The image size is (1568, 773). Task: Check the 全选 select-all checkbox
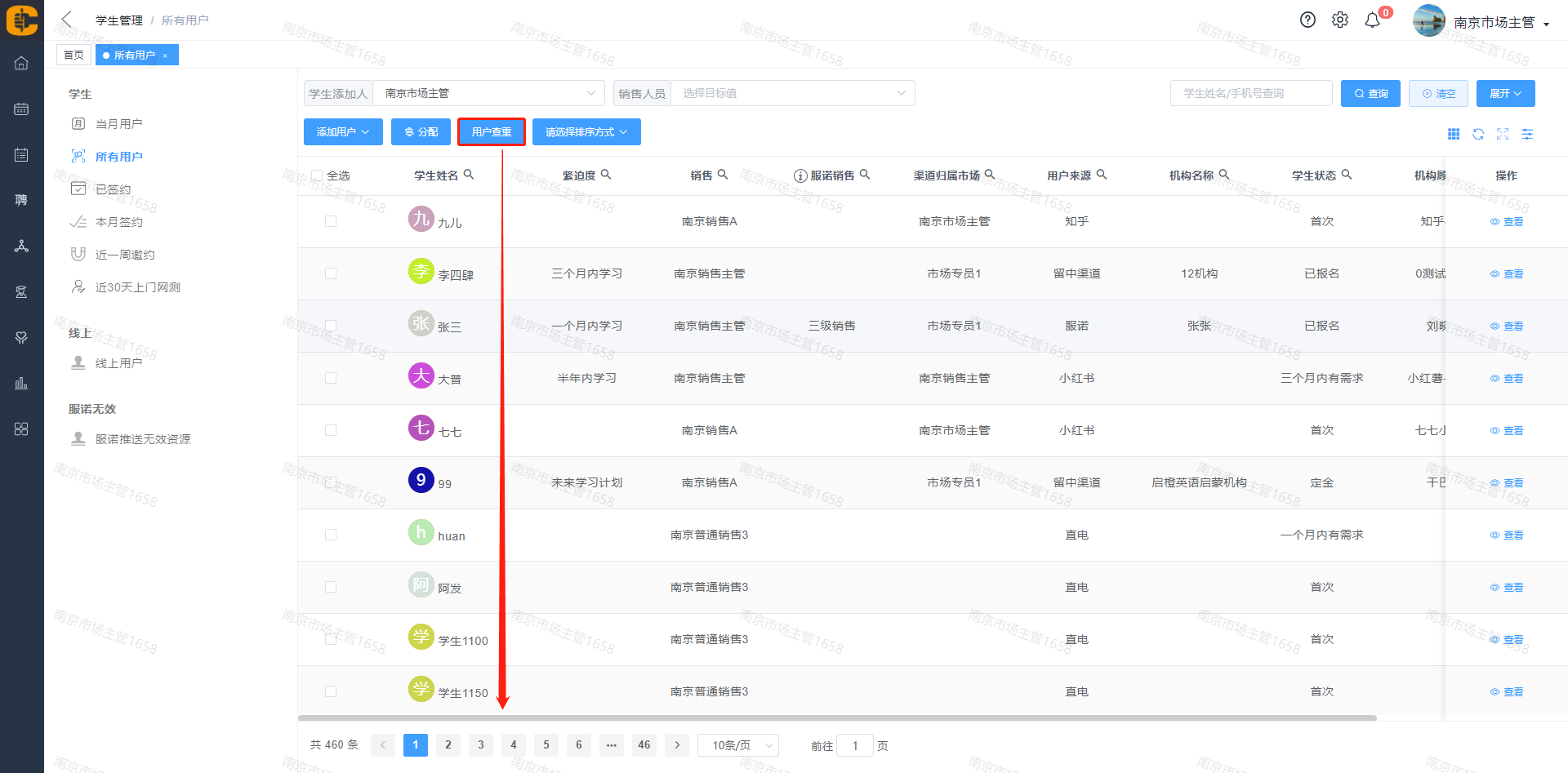click(x=317, y=175)
